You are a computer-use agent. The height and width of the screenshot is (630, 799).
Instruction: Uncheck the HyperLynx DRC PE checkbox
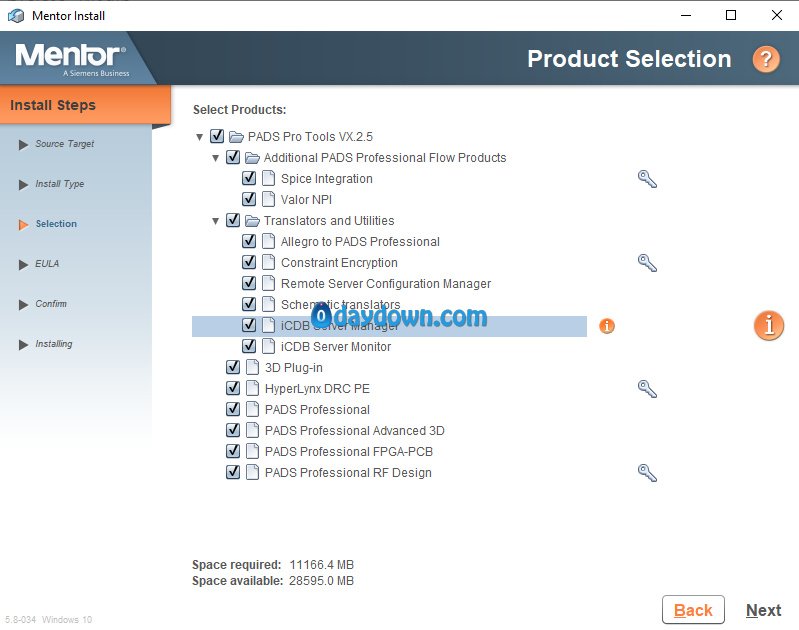point(233,388)
